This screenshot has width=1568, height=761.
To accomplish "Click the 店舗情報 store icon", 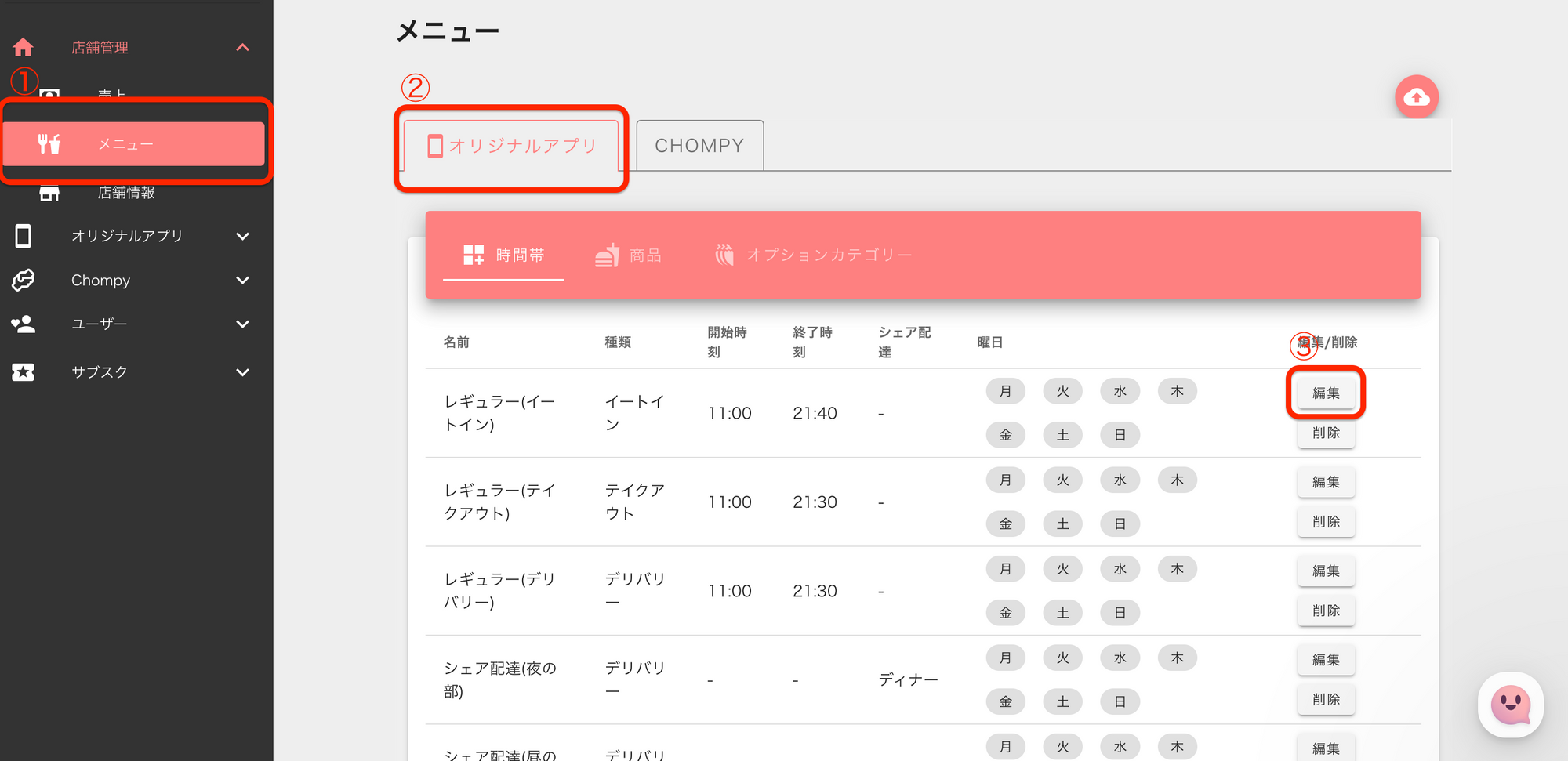I will (x=49, y=193).
